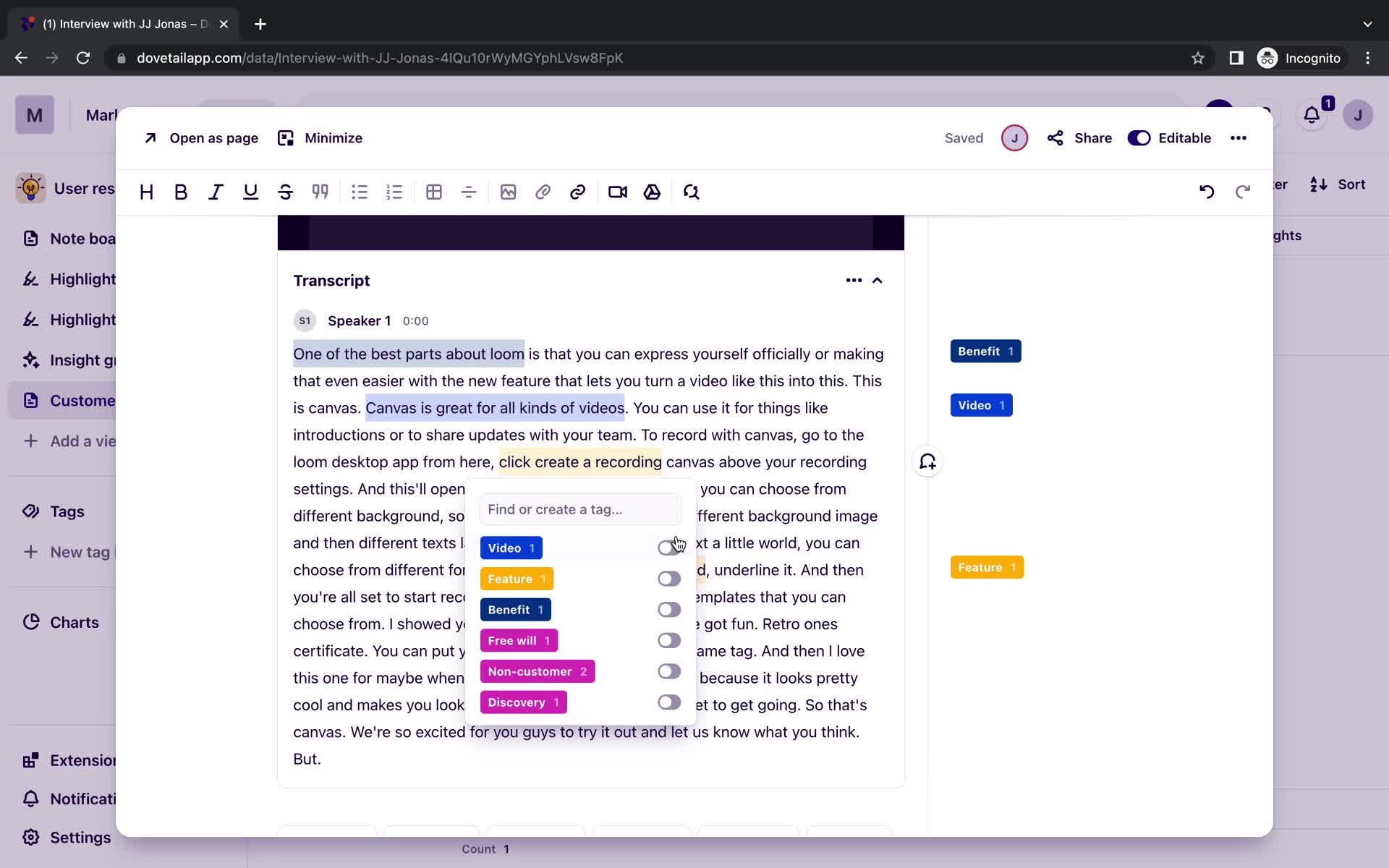The width and height of the screenshot is (1389, 868).
Task: Create a New tag in sidebar
Action: (69, 552)
